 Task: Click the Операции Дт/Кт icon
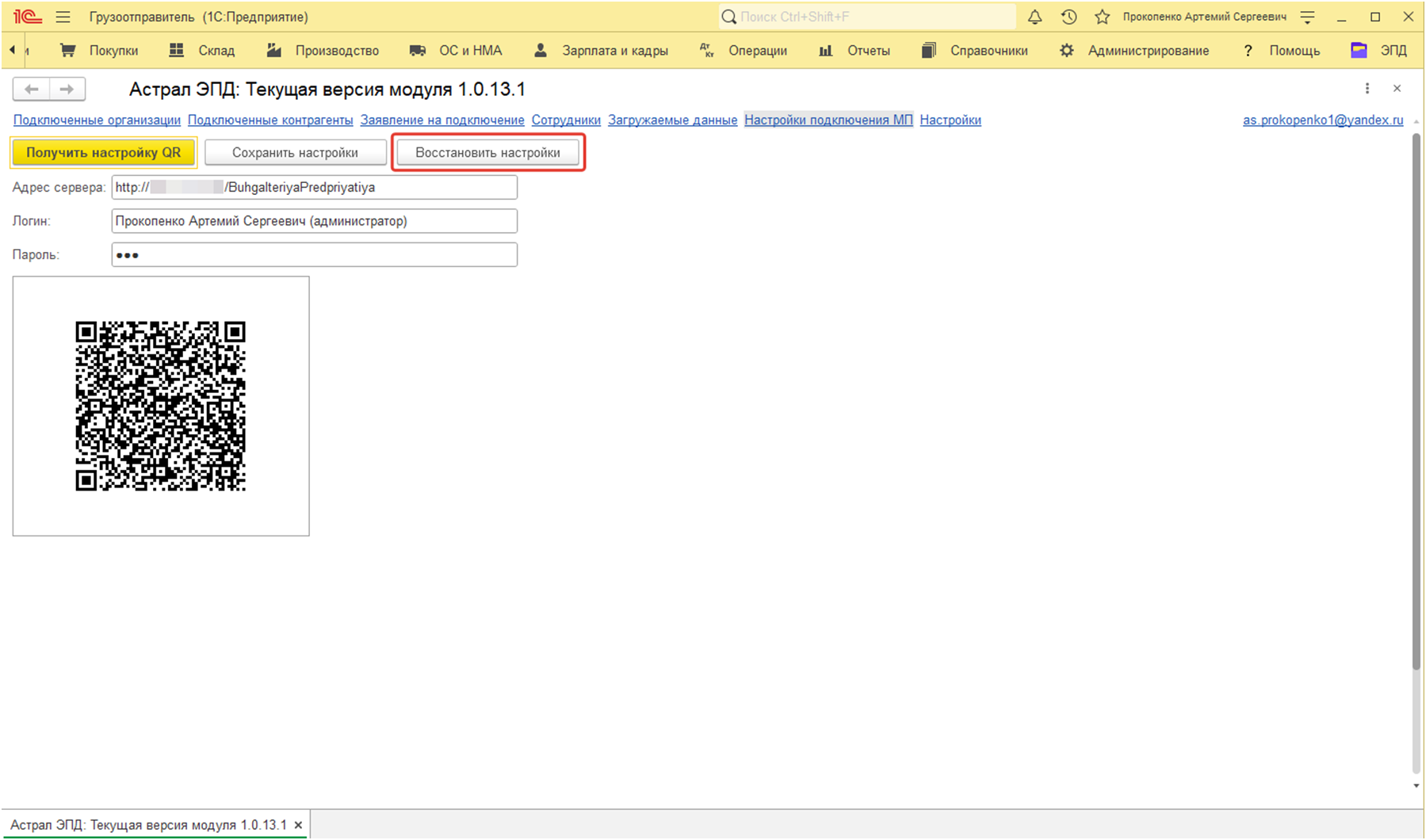[707, 50]
